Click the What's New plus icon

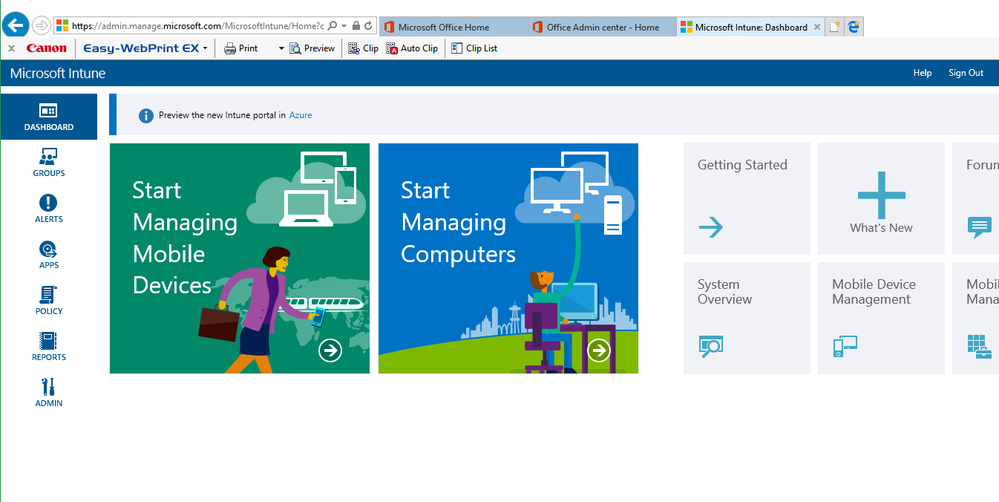(x=881, y=195)
